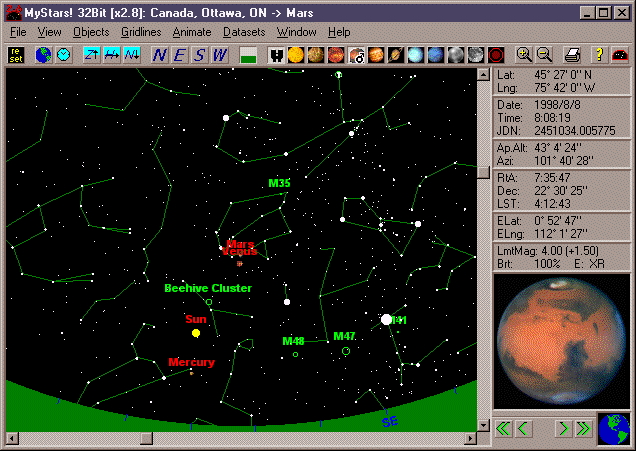636x451 pixels.
Task: Click the Earth globe button beside the arrows
Action: point(614,429)
